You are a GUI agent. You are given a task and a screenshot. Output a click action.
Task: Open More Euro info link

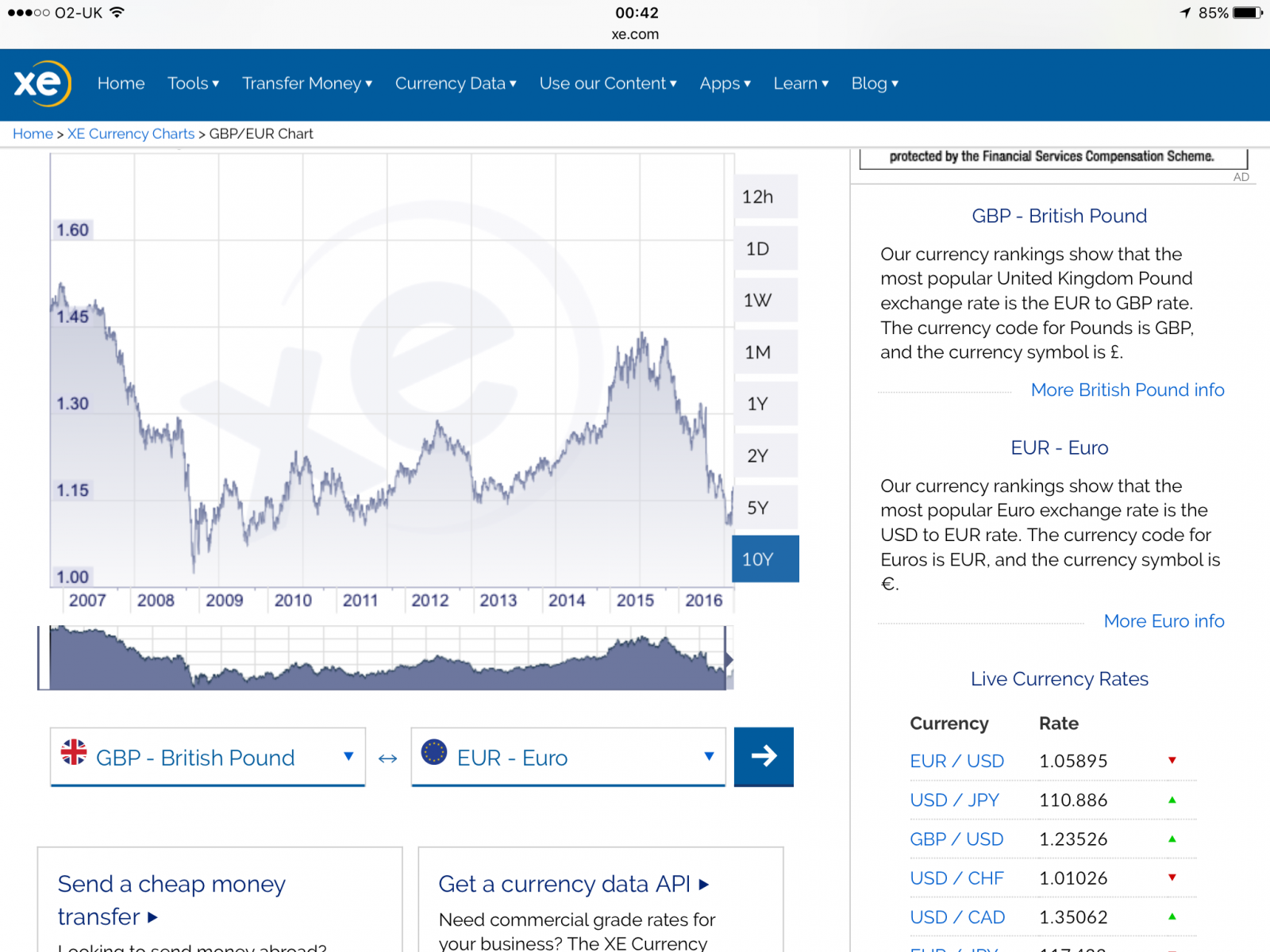tap(1164, 620)
